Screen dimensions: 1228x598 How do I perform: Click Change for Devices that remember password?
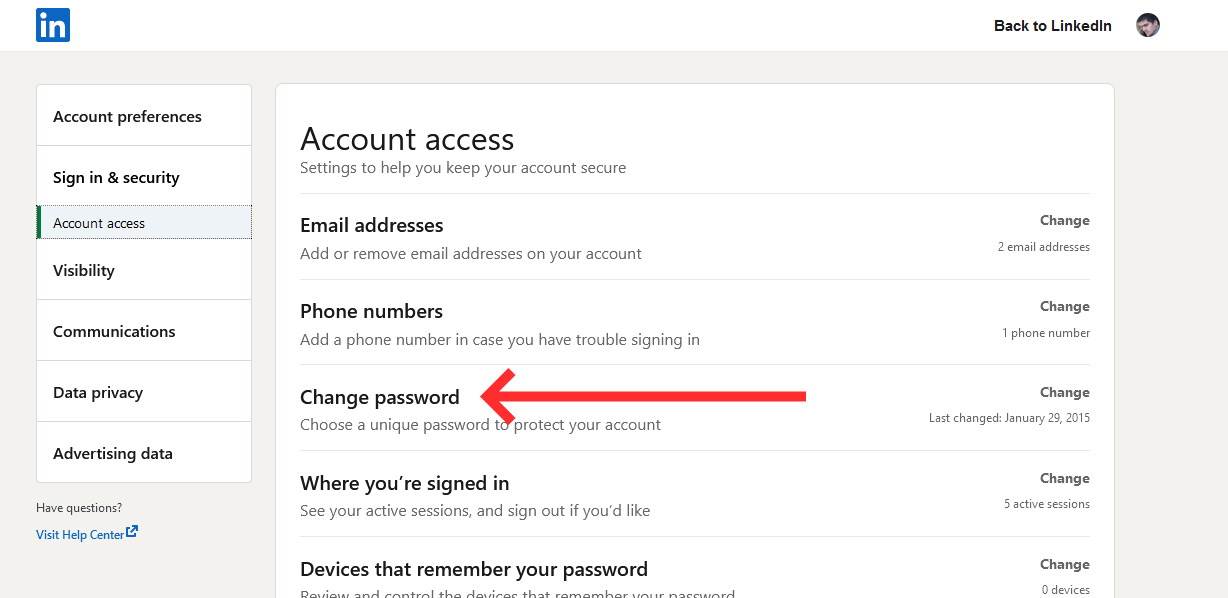1064,565
